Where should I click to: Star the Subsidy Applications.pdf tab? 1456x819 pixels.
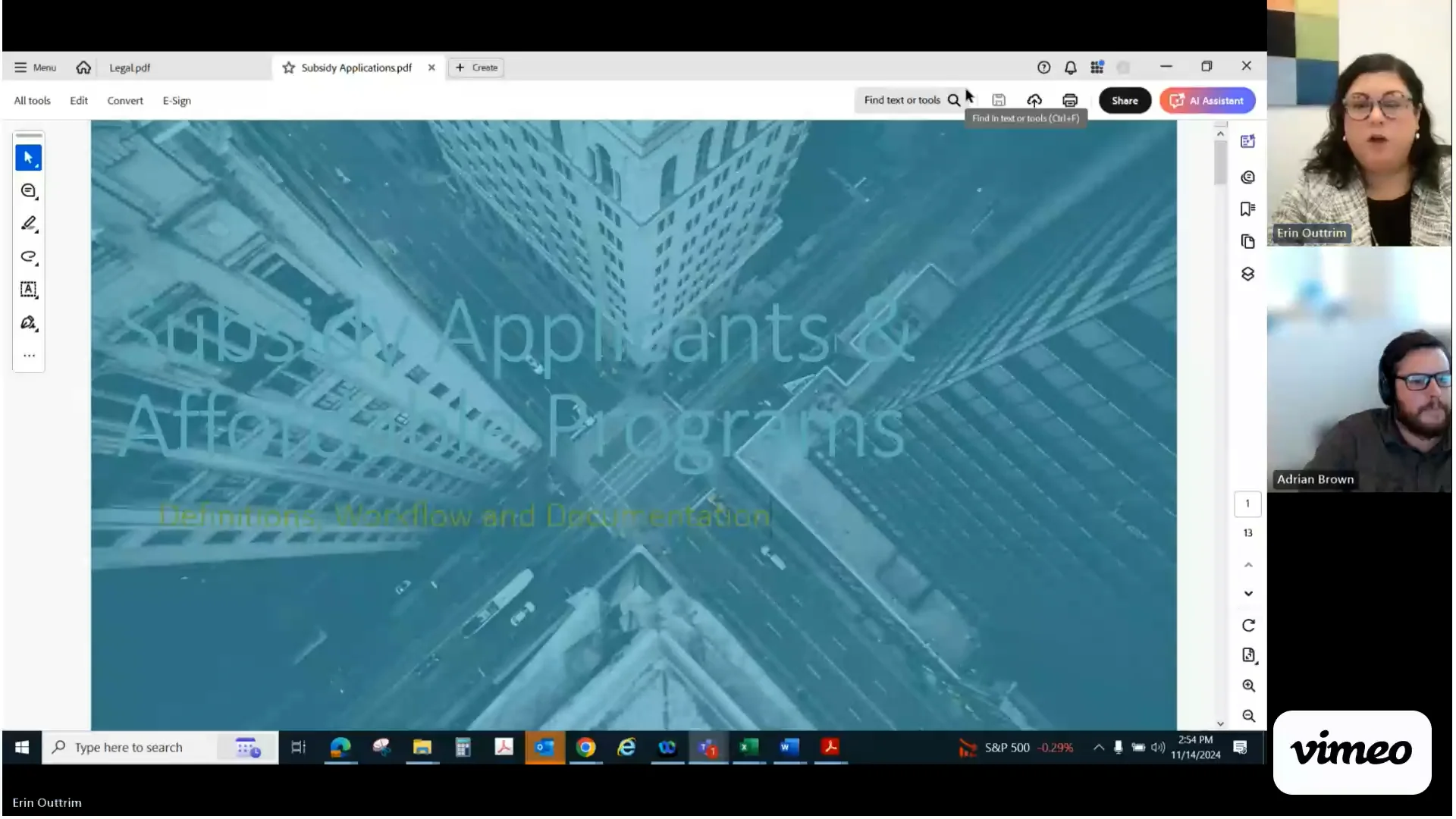(288, 67)
